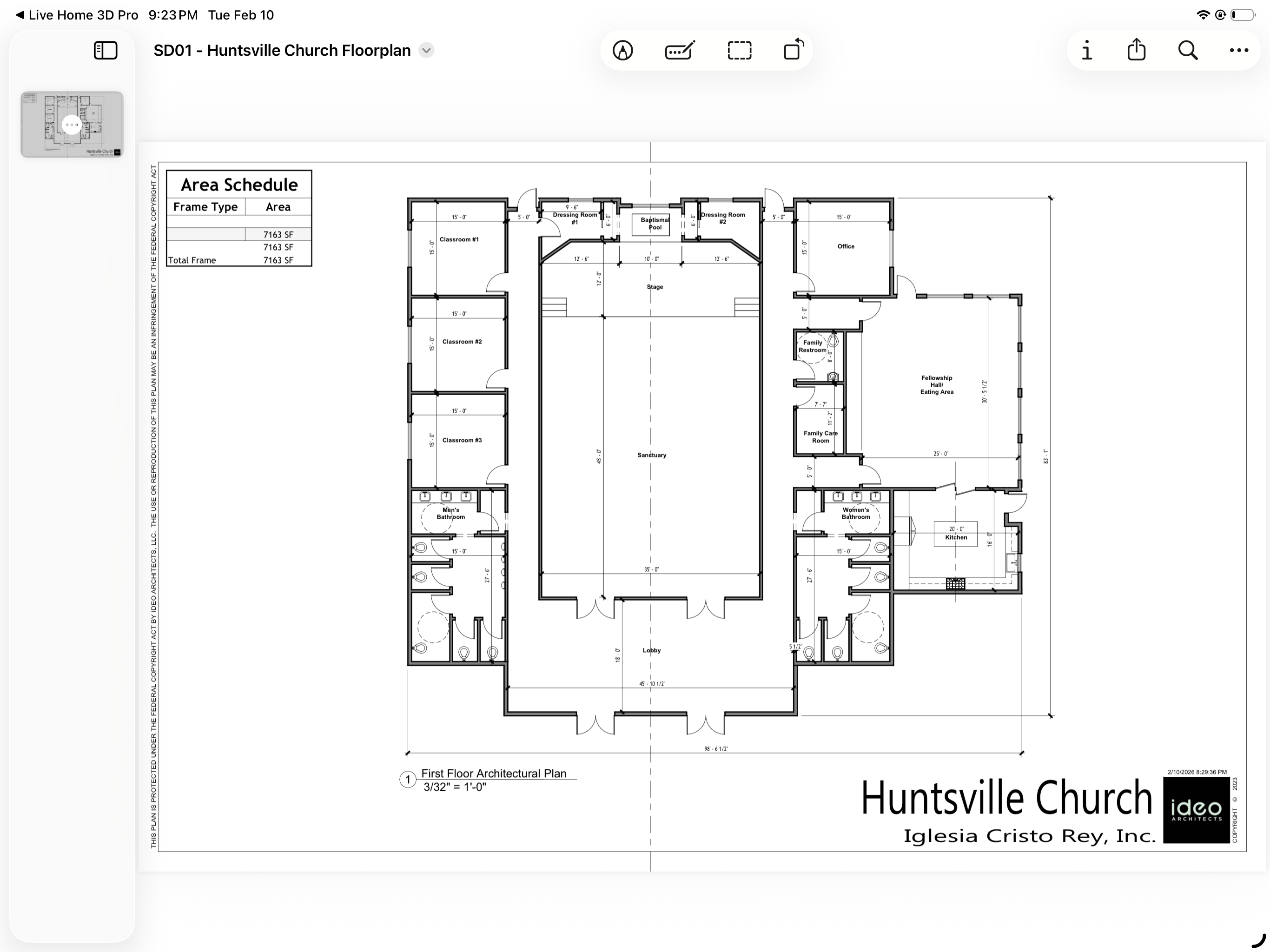Click the ideo Architects logo

pyautogui.click(x=1196, y=810)
